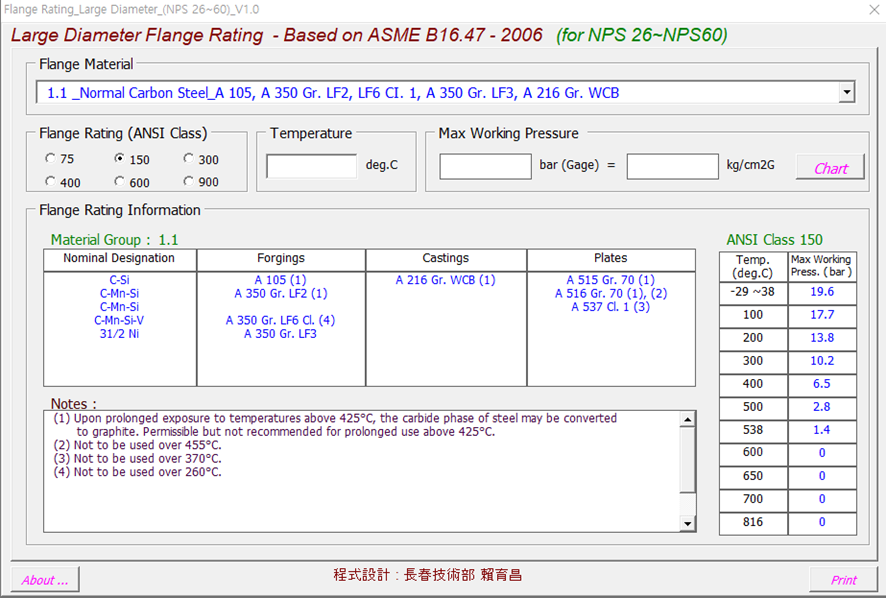
Task: Click the bar (Gage) pressure field
Action: click(x=485, y=167)
